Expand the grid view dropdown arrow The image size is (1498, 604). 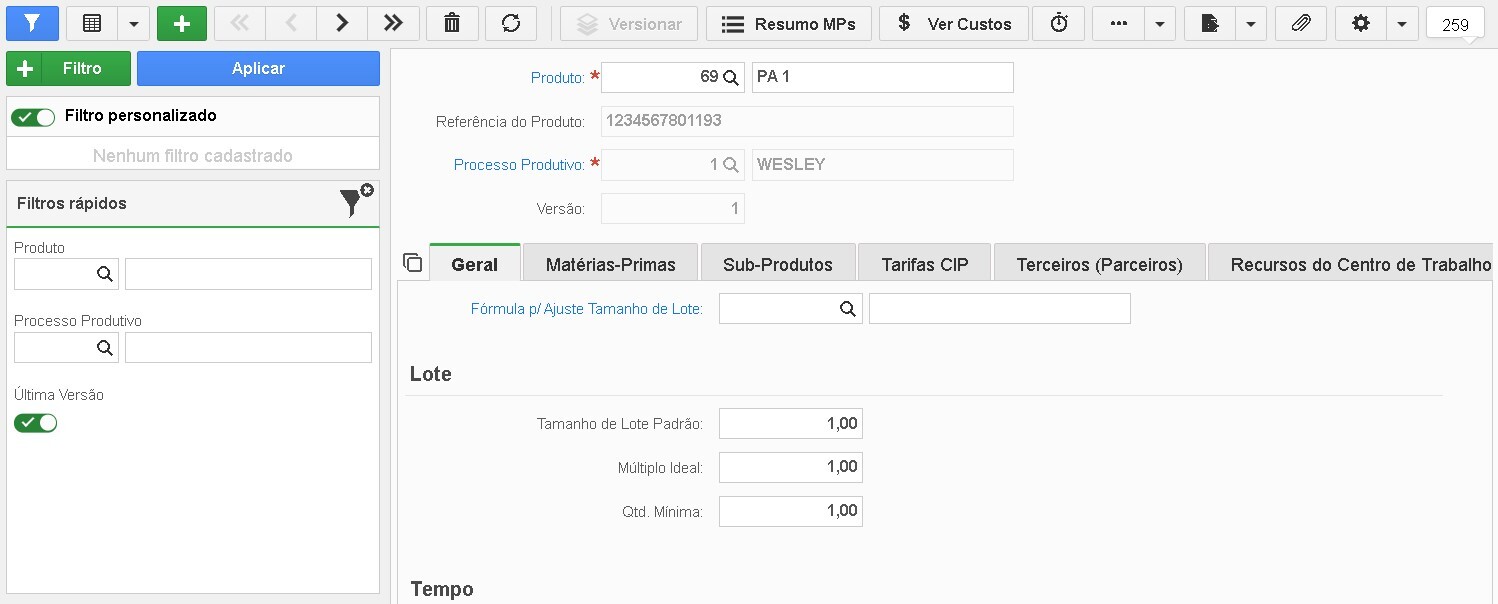(133, 23)
